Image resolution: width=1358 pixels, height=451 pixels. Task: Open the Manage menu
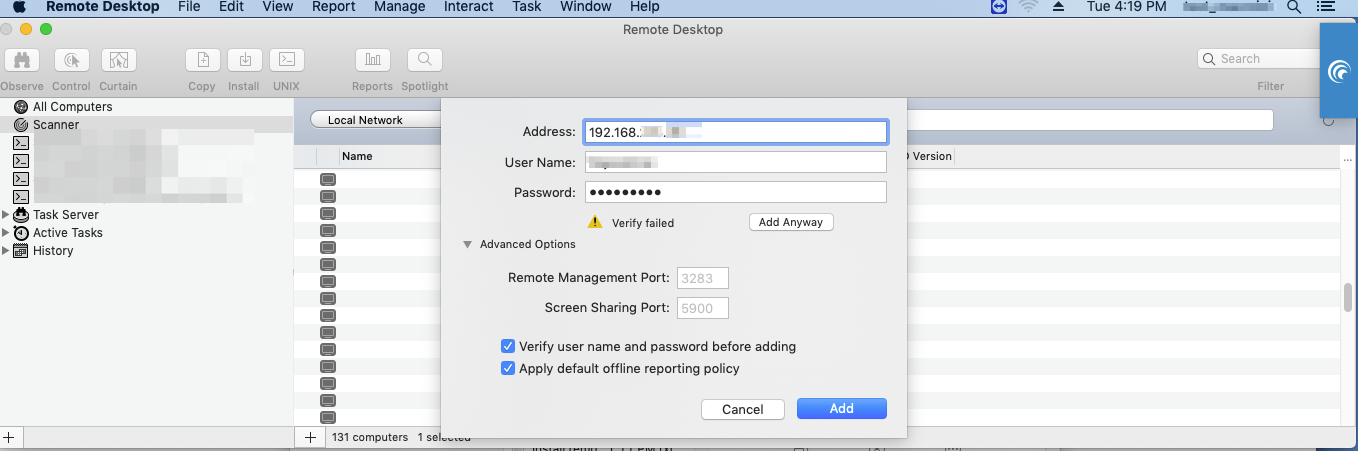click(x=399, y=7)
